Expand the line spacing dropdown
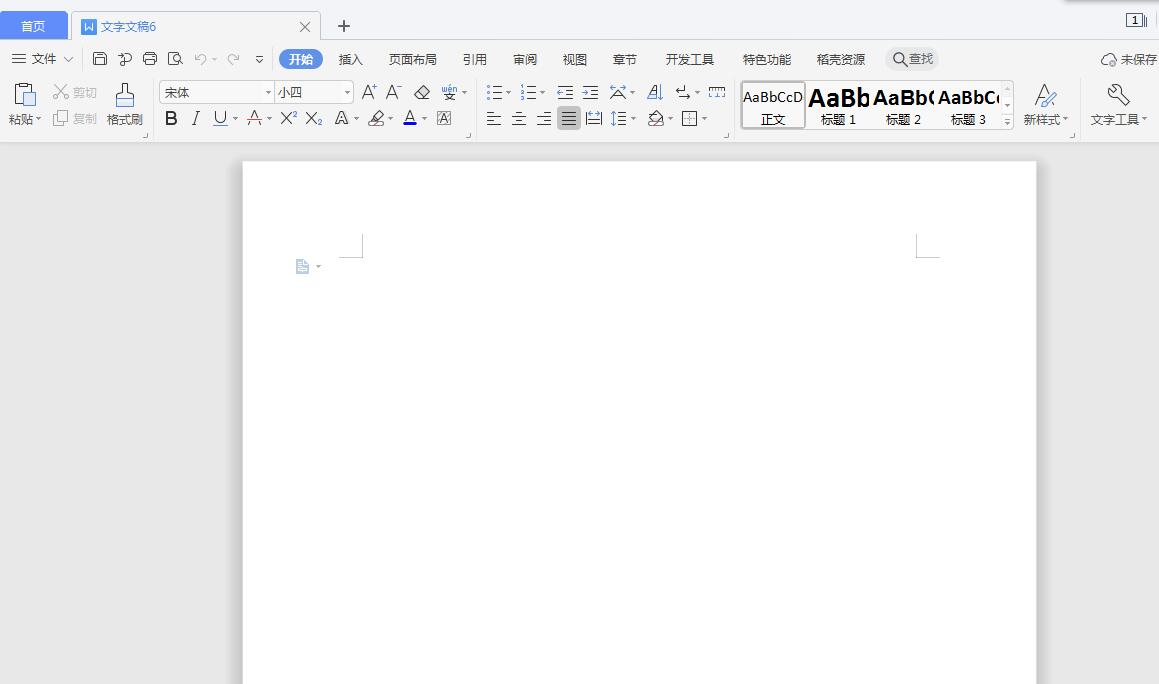Screen dimensions: 1159x684 point(632,118)
